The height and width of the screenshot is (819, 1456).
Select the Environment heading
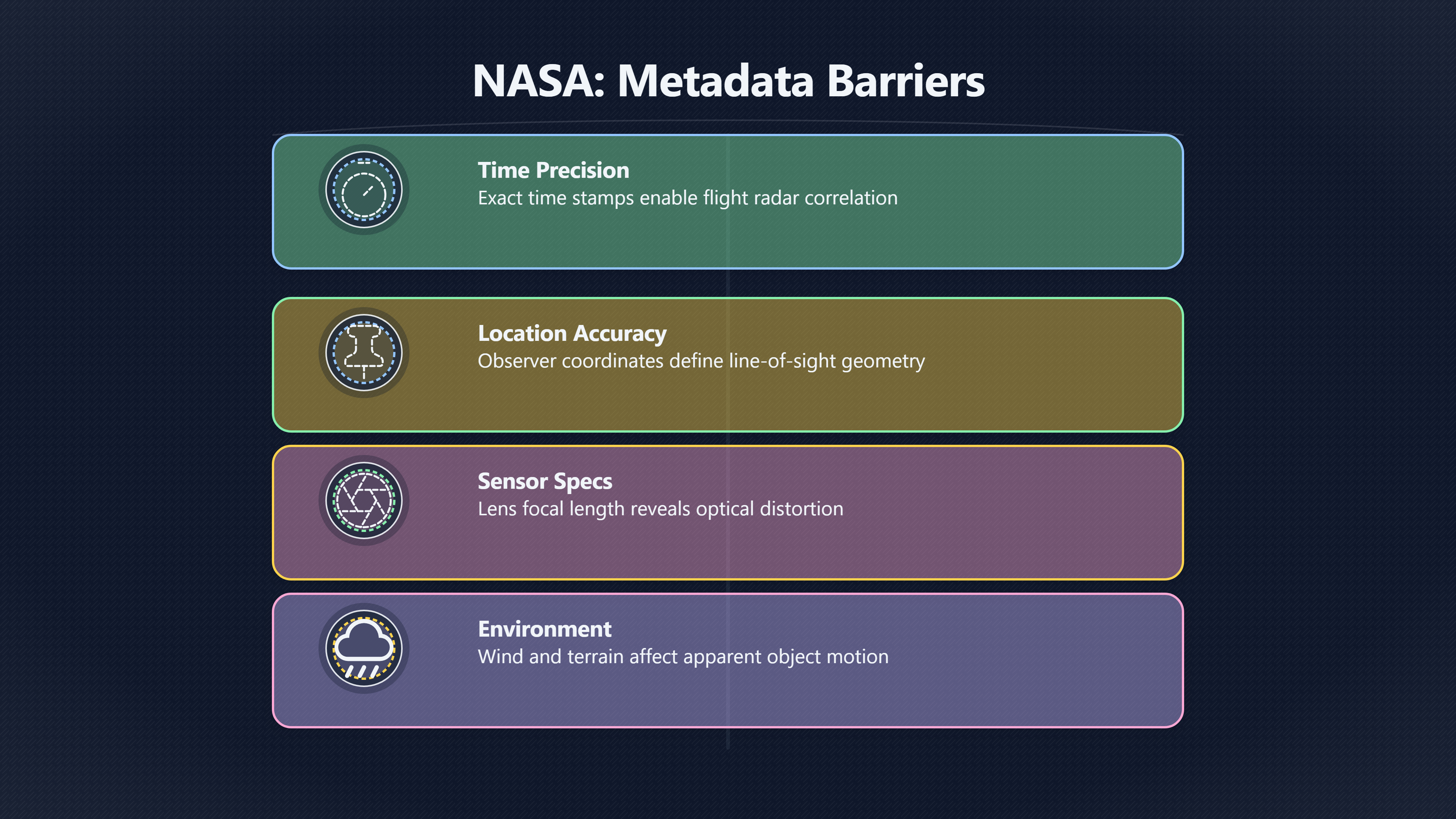[545, 629]
